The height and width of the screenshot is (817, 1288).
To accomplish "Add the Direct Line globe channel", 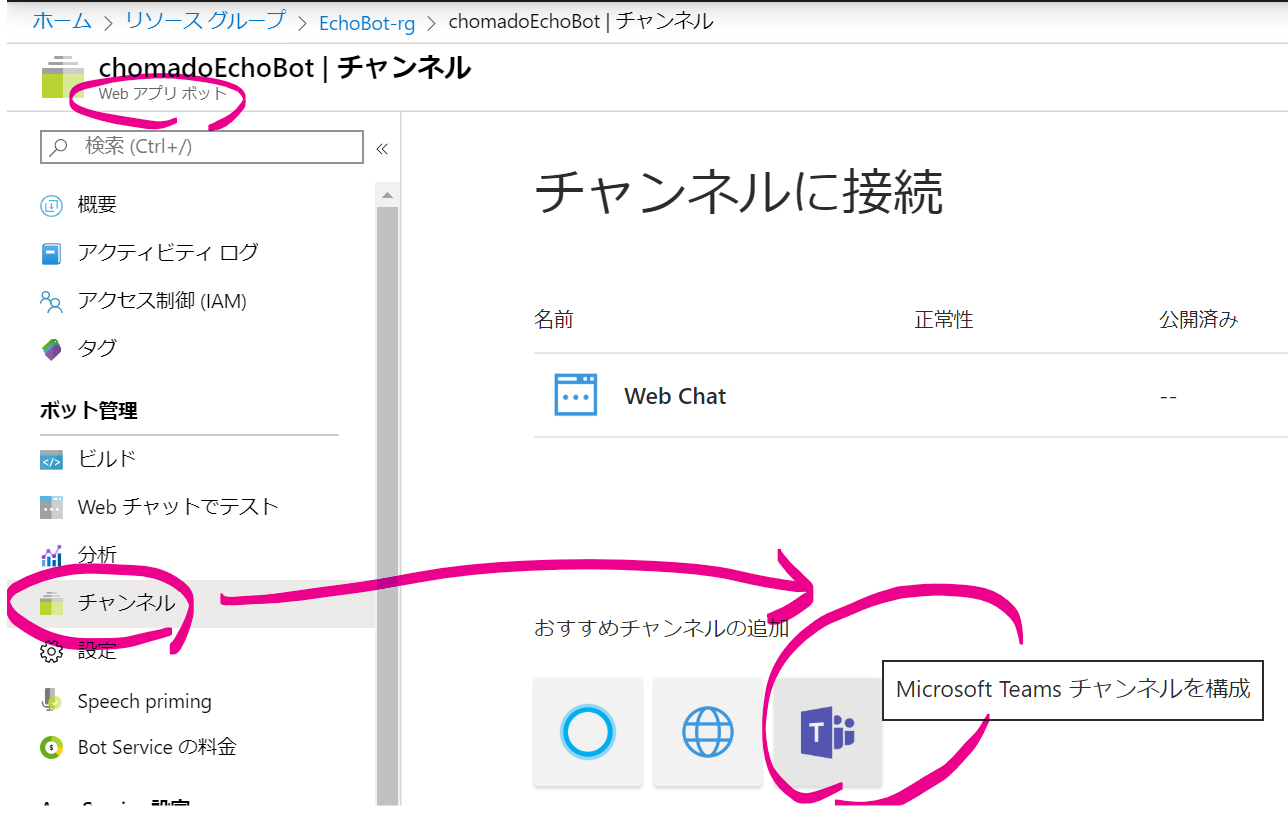I will tap(708, 732).
